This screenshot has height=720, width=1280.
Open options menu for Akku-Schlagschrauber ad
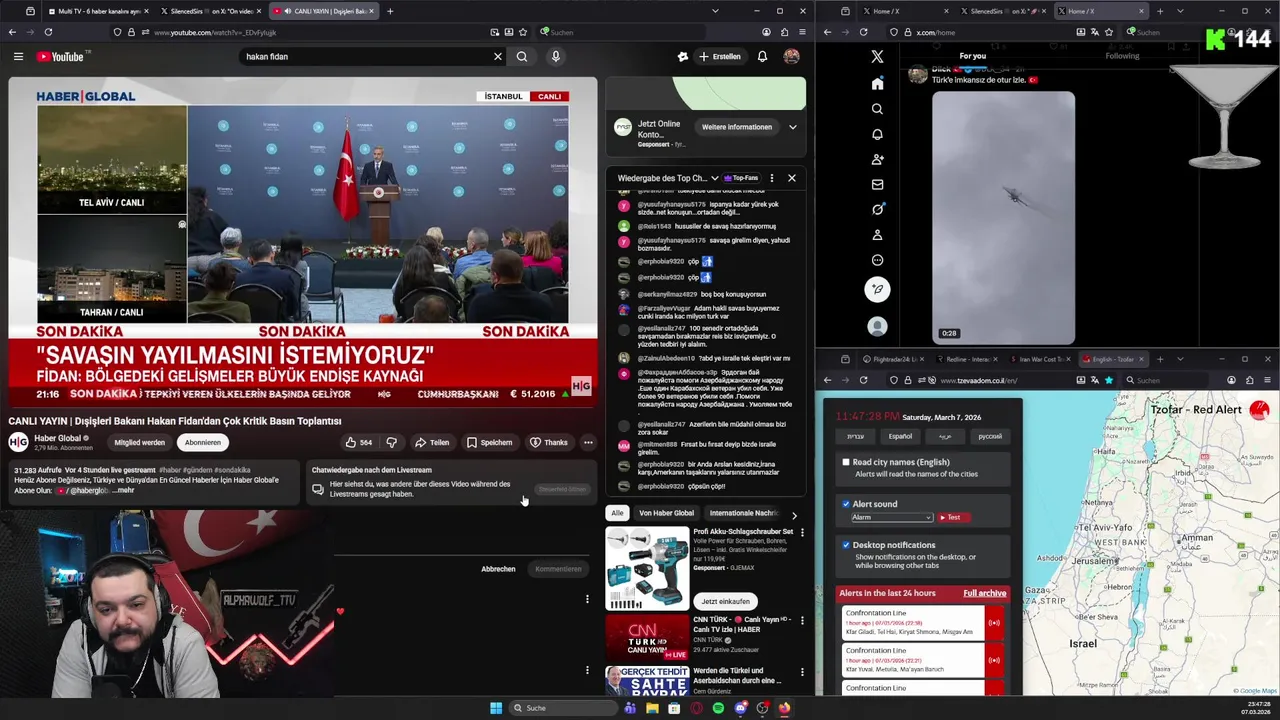coord(802,533)
